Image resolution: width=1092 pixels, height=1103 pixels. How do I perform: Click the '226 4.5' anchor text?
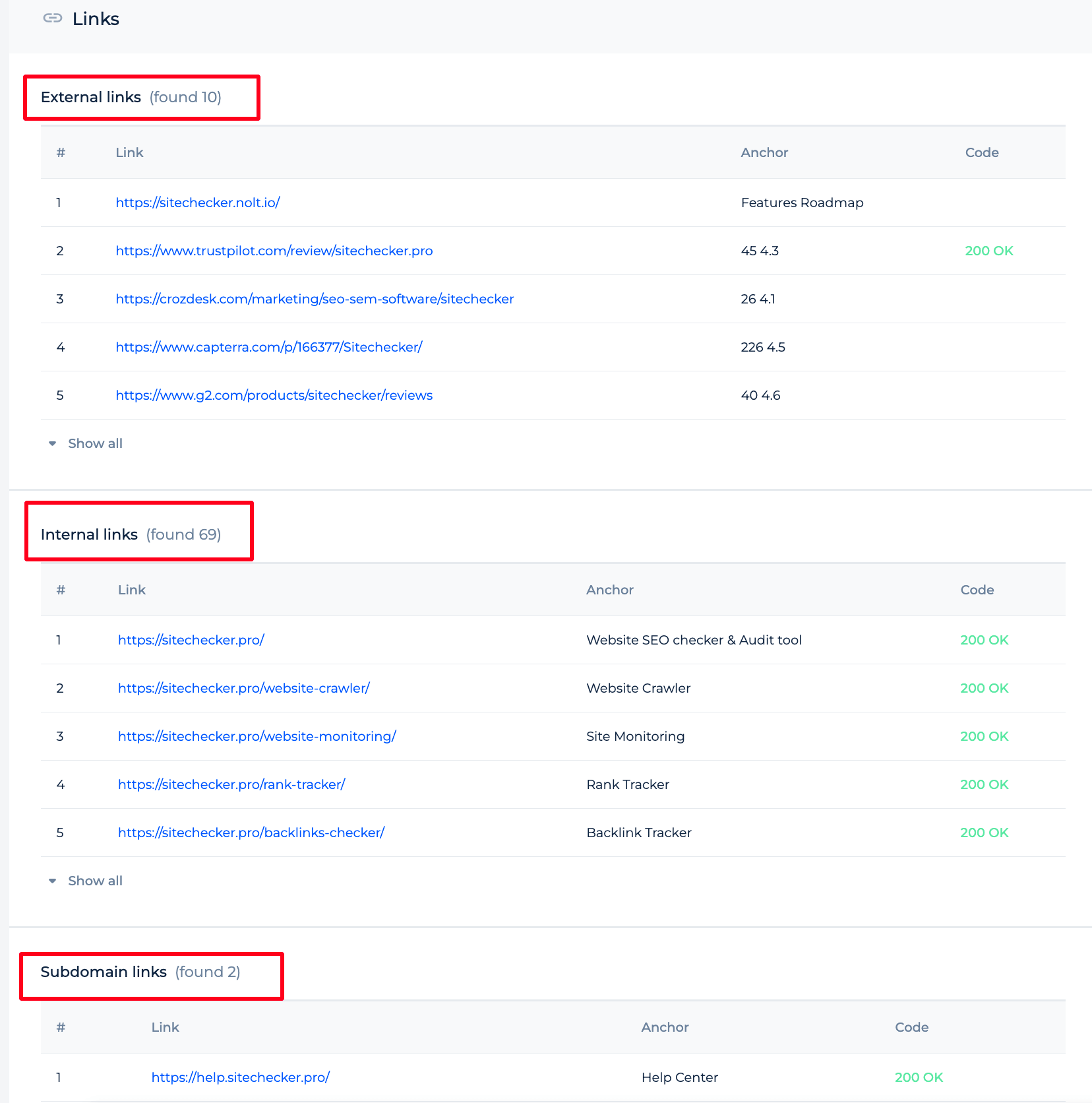[x=763, y=347]
